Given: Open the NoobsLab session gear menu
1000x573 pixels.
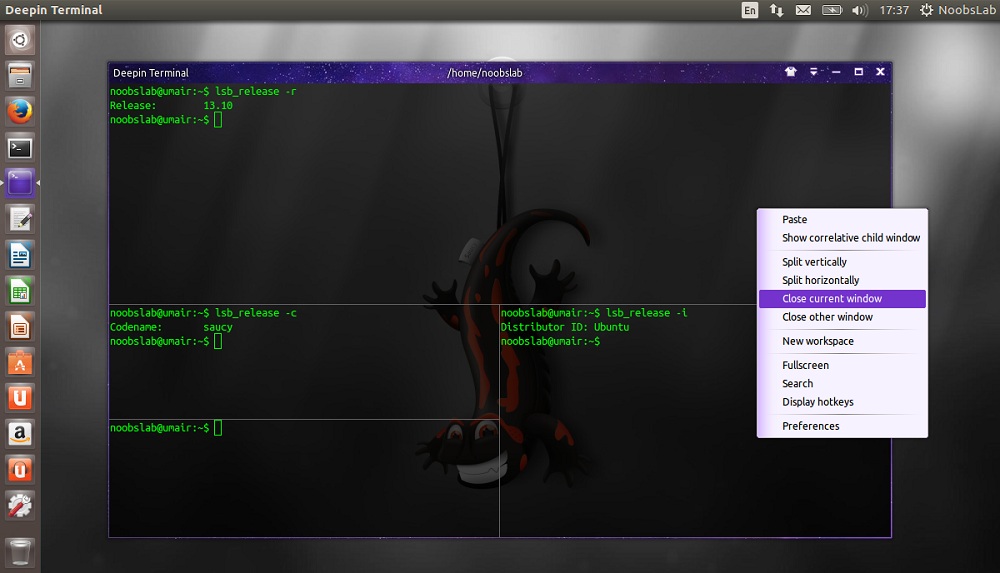Looking at the screenshot, I should point(957,10).
